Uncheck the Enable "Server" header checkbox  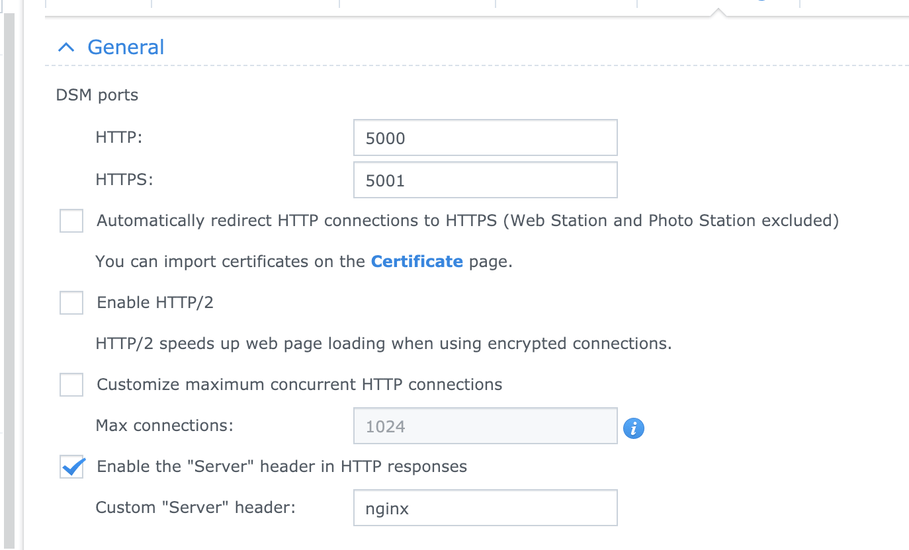click(x=71, y=467)
